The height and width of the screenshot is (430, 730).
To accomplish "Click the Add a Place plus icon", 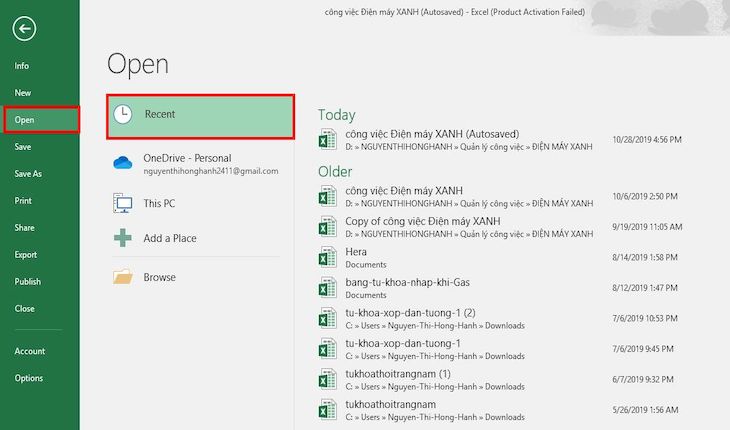I will pos(123,238).
